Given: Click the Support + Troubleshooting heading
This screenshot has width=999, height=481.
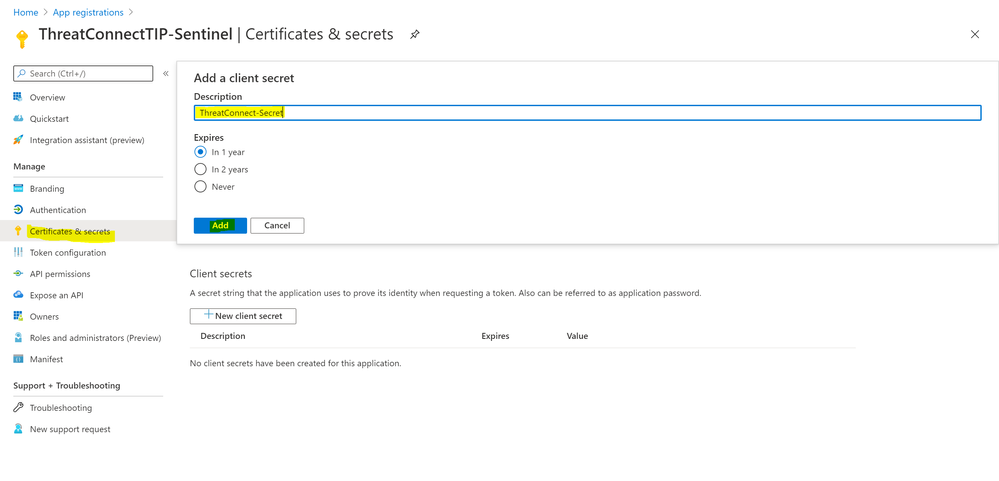Looking at the screenshot, I should tap(67, 385).
